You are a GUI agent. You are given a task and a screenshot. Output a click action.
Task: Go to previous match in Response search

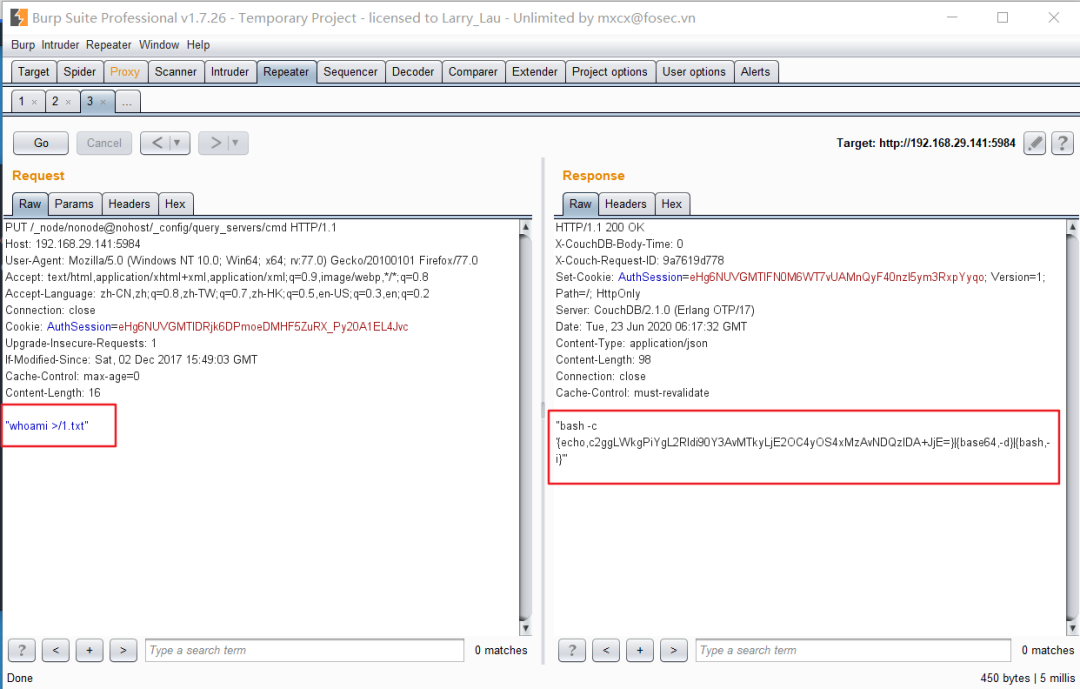(606, 650)
